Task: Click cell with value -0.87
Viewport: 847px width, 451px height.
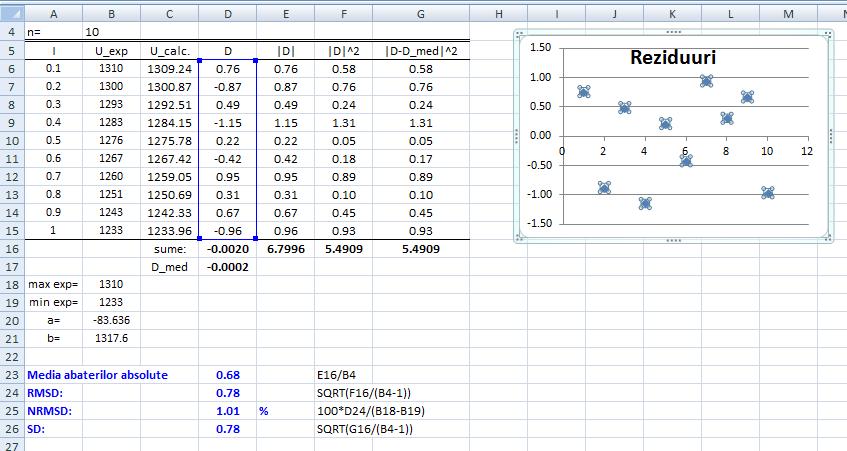Action: coord(227,87)
